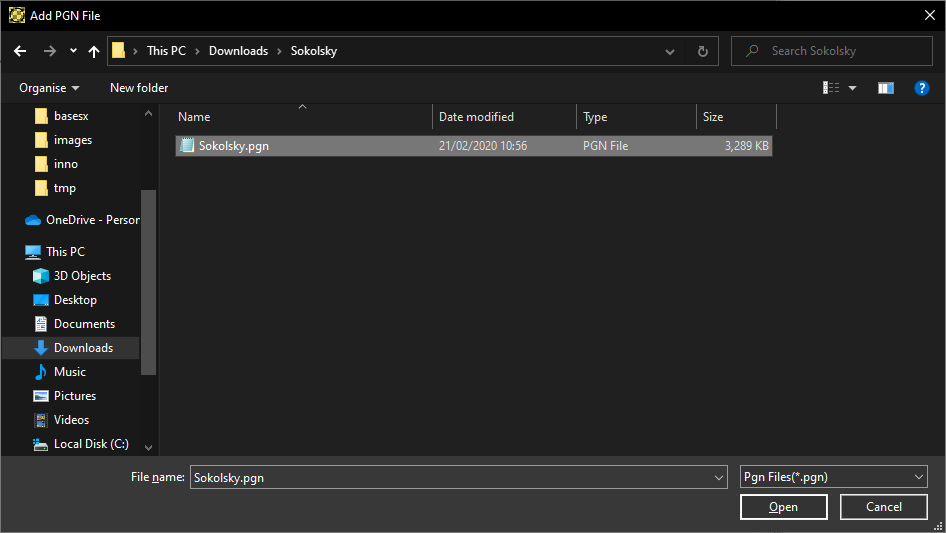Click the Back navigation arrow
Screen dimensions: 946x533
[20, 51]
